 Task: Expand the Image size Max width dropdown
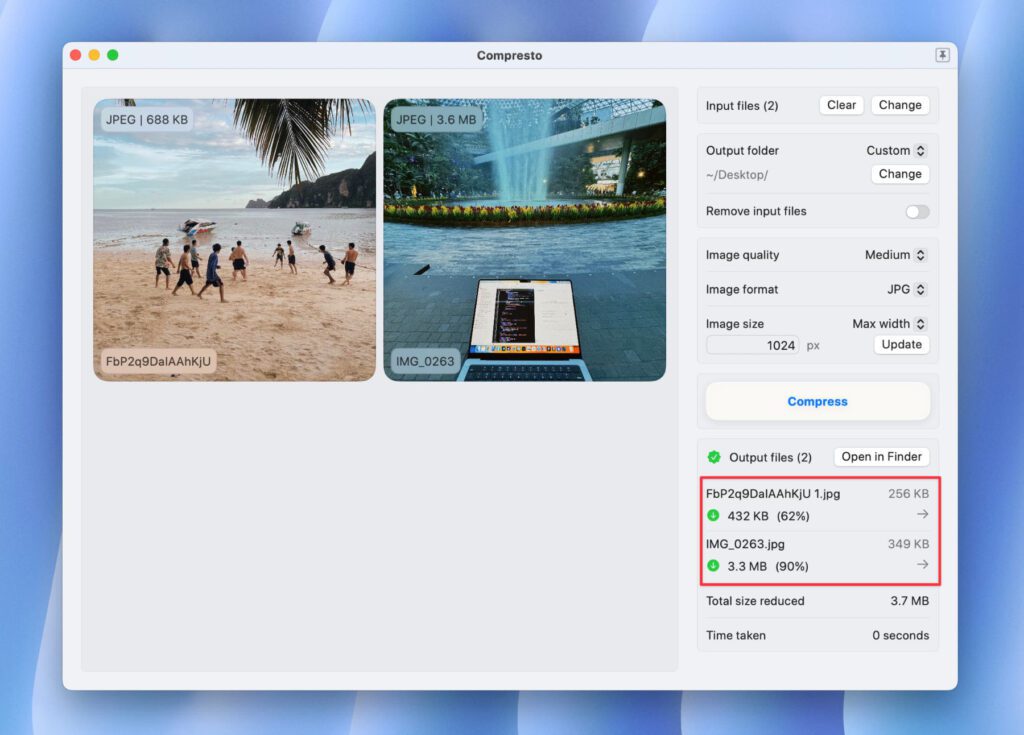click(888, 324)
